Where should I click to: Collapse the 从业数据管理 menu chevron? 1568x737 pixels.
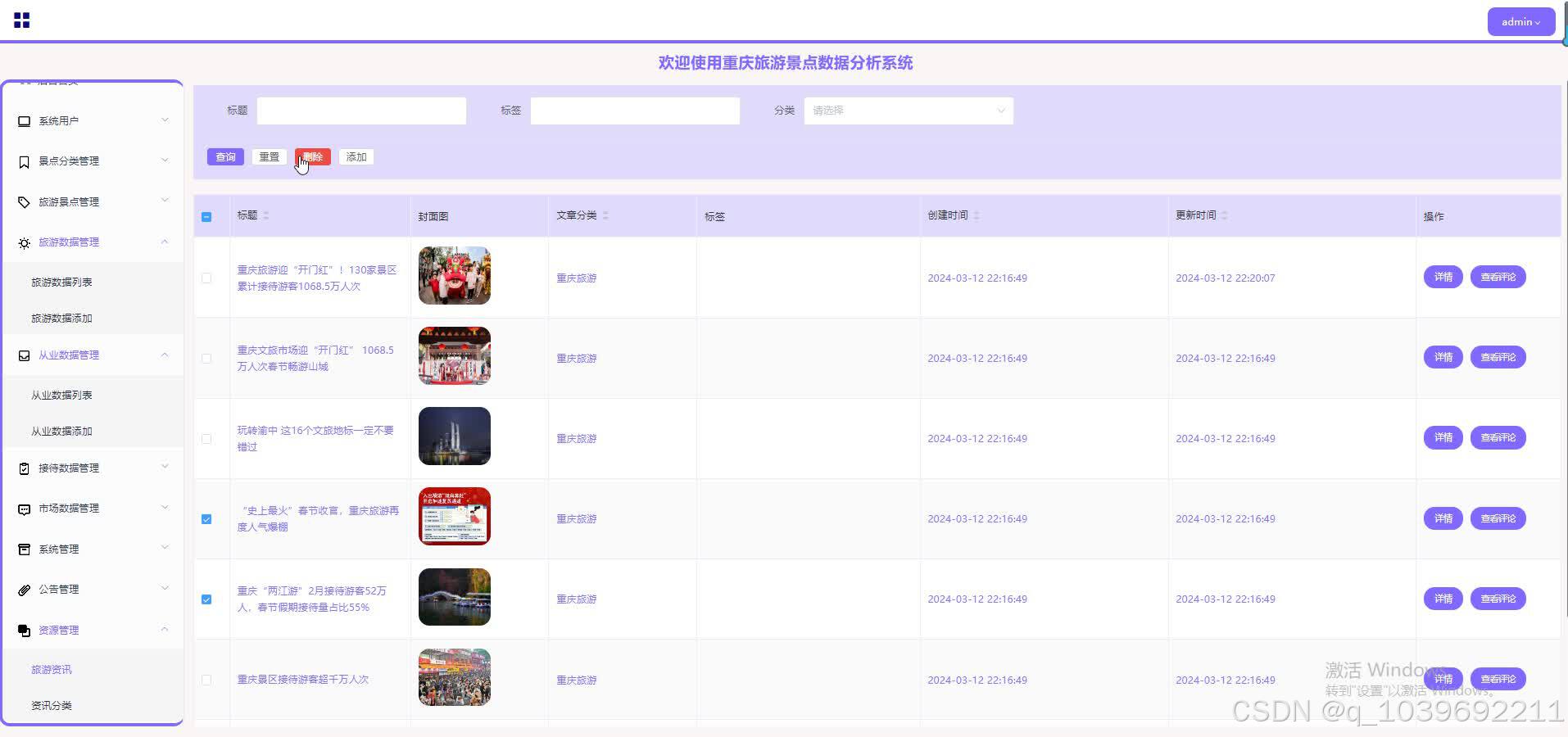(x=165, y=355)
